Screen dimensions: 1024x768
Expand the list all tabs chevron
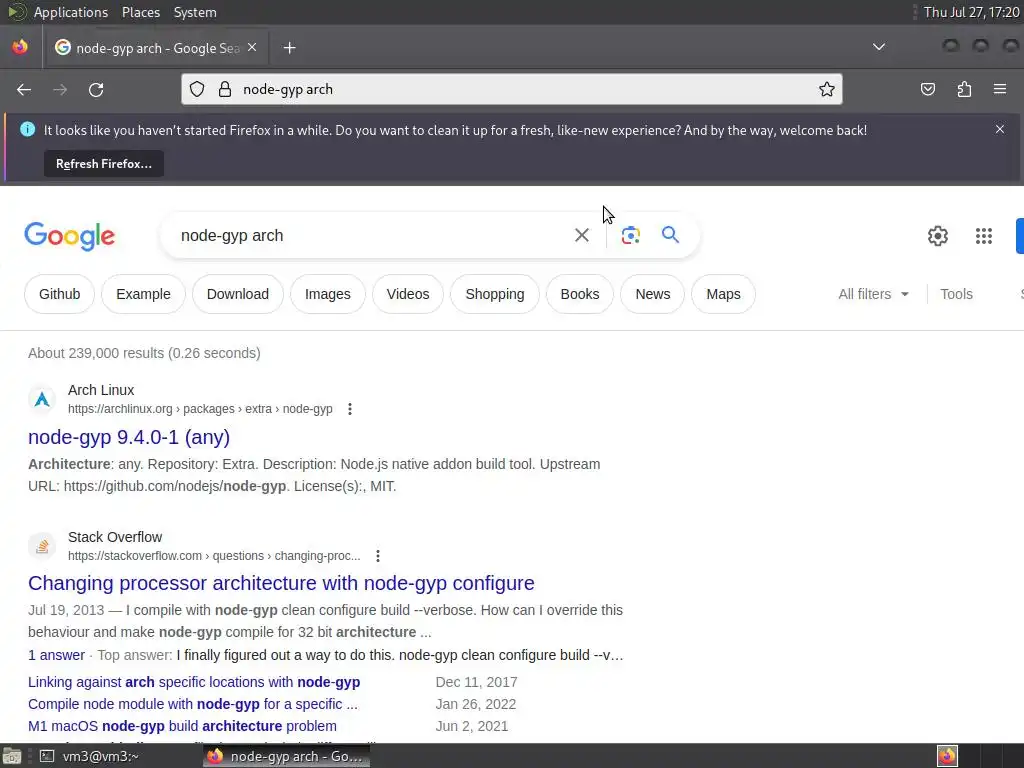879,47
